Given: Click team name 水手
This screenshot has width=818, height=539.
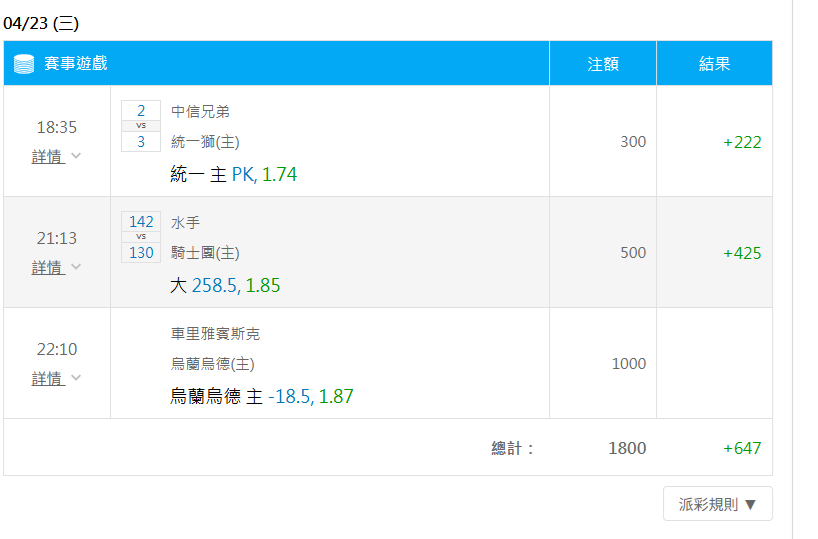Looking at the screenshot, I should point(185,223).
